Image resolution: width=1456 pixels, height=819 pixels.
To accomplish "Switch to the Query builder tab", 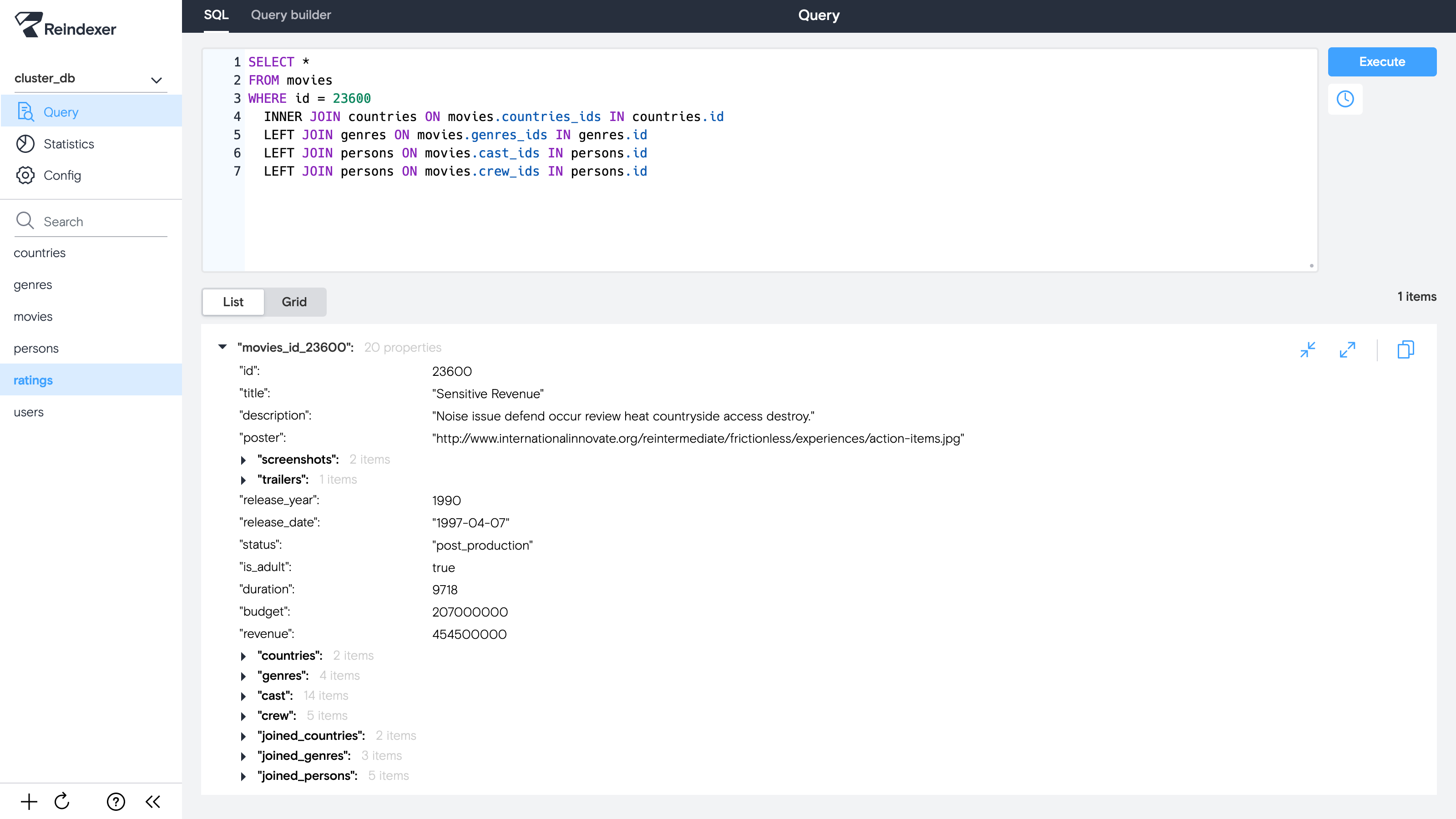I will click(x=291, y=15).
